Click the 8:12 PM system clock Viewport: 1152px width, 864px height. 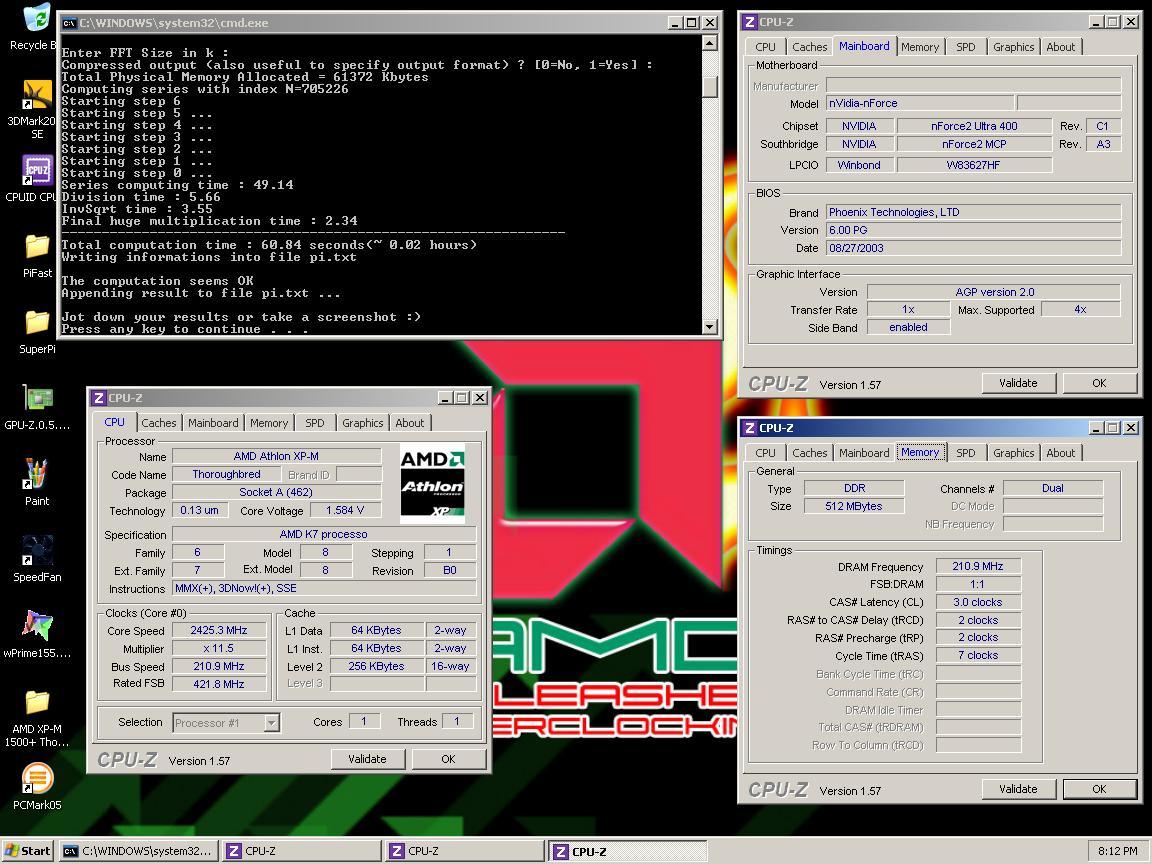[1117, 851]
